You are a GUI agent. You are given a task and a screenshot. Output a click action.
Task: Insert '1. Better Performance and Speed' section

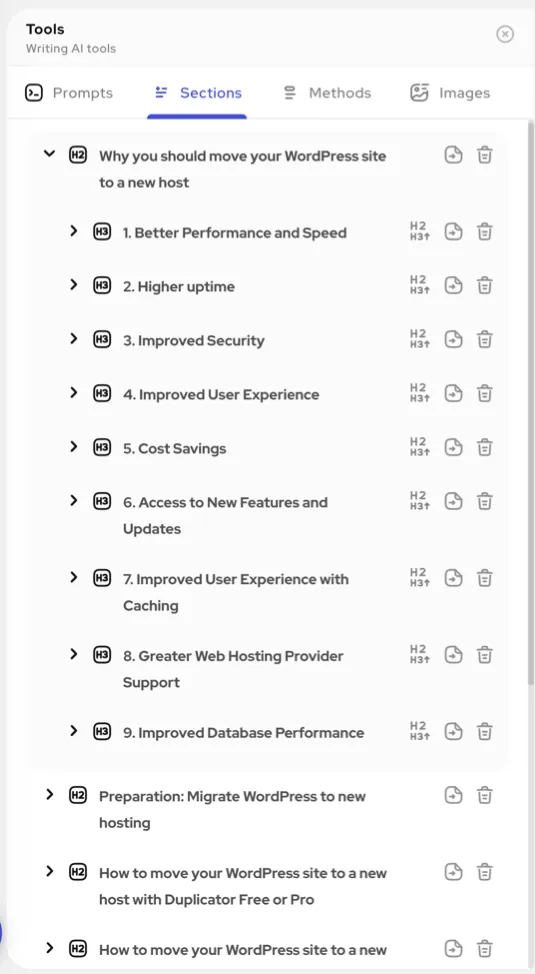tap(454, 232)
